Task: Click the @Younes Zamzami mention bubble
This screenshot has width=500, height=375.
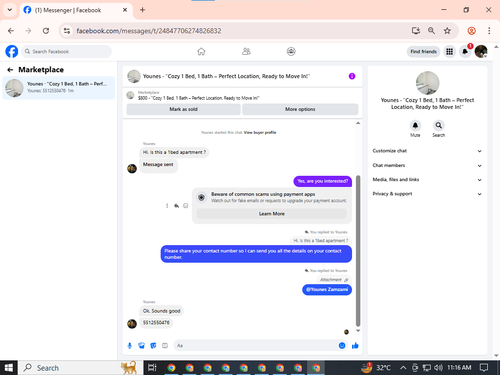Action: point(327,290)
